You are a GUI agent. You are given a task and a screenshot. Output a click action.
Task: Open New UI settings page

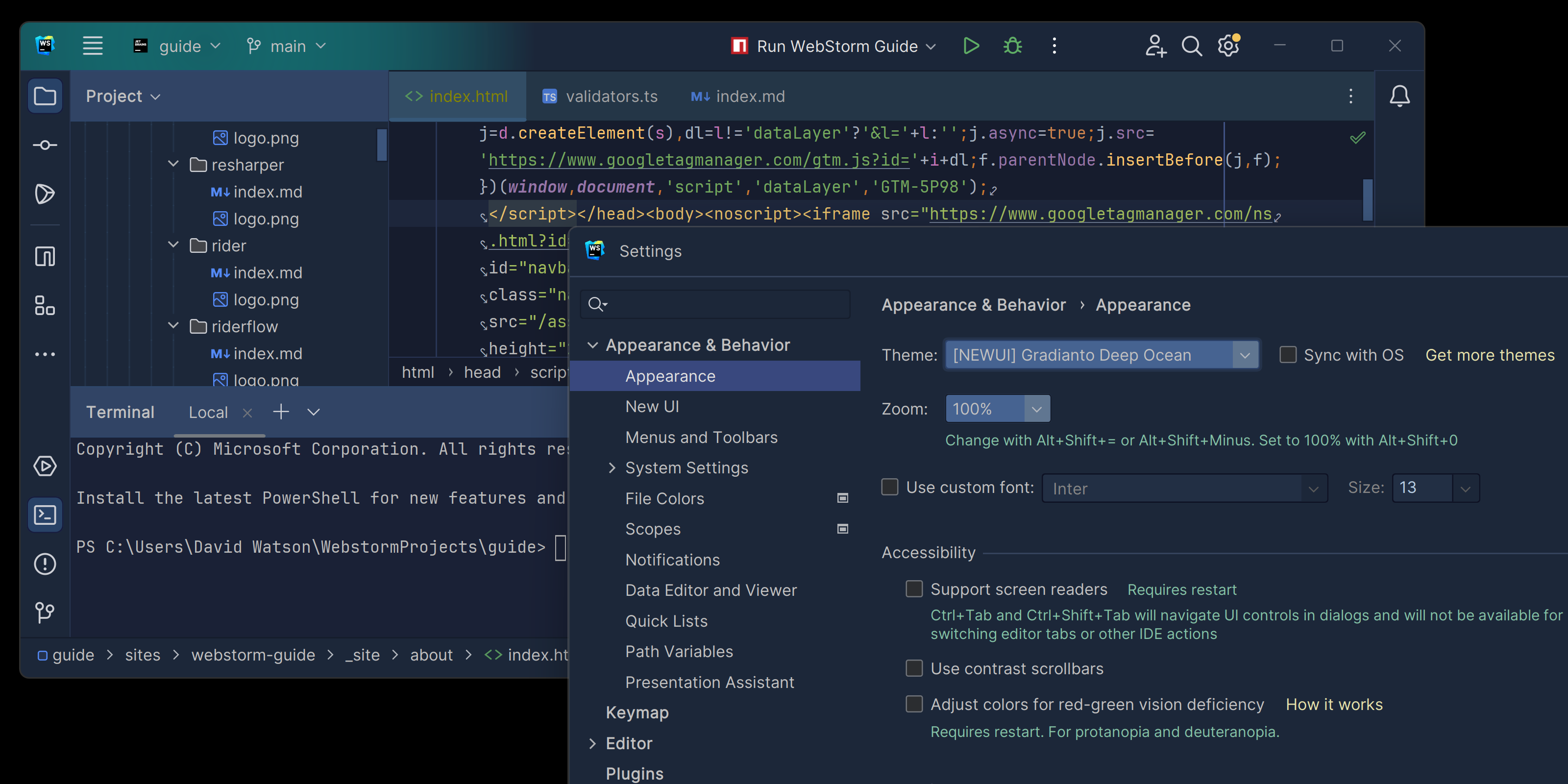653,407
